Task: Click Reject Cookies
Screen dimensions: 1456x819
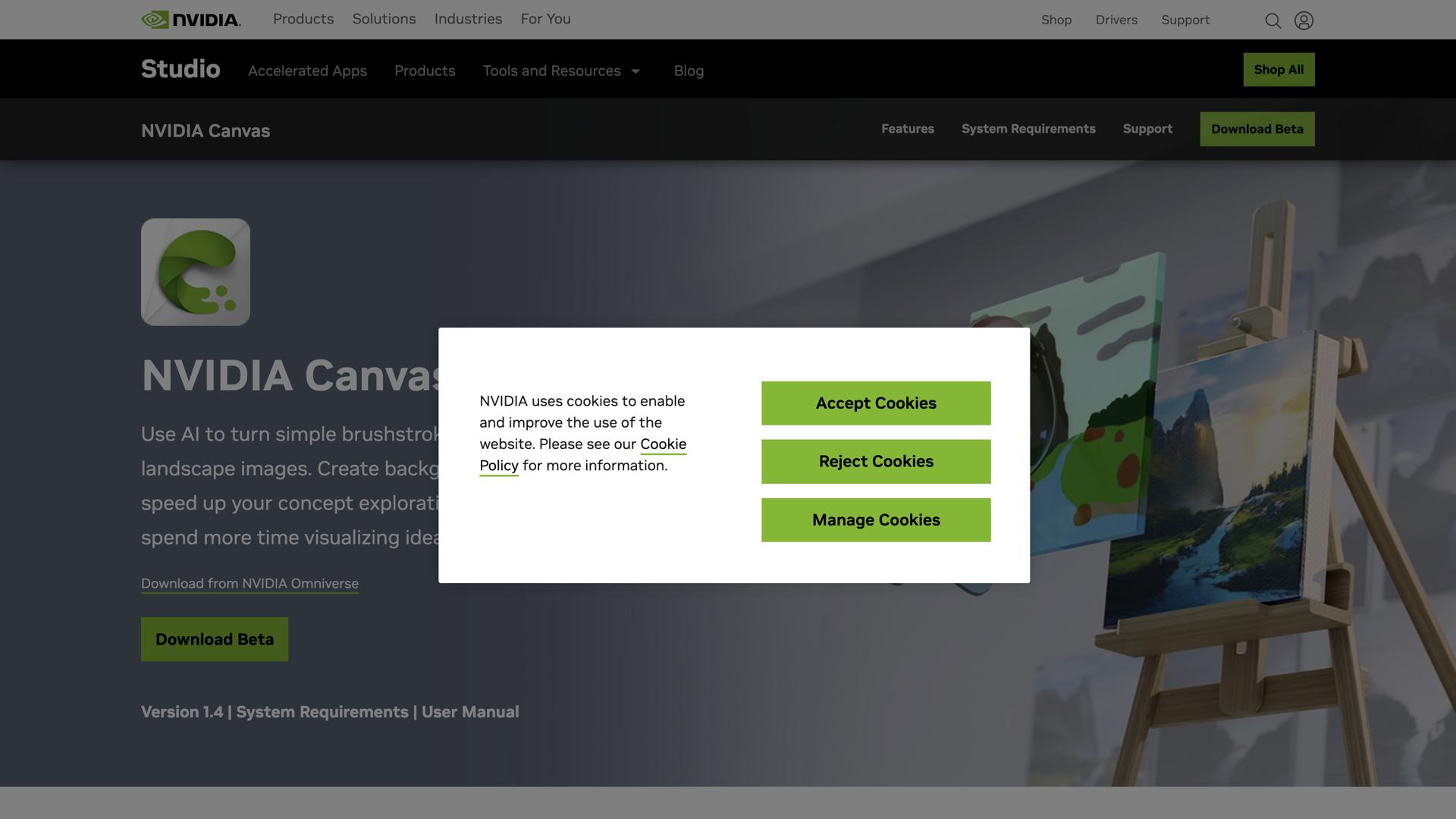Action: coord(875,461)
